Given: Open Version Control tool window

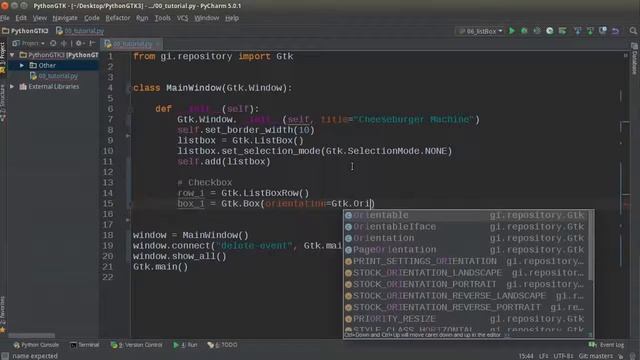Looking at the screenshot, I should 137,345.
